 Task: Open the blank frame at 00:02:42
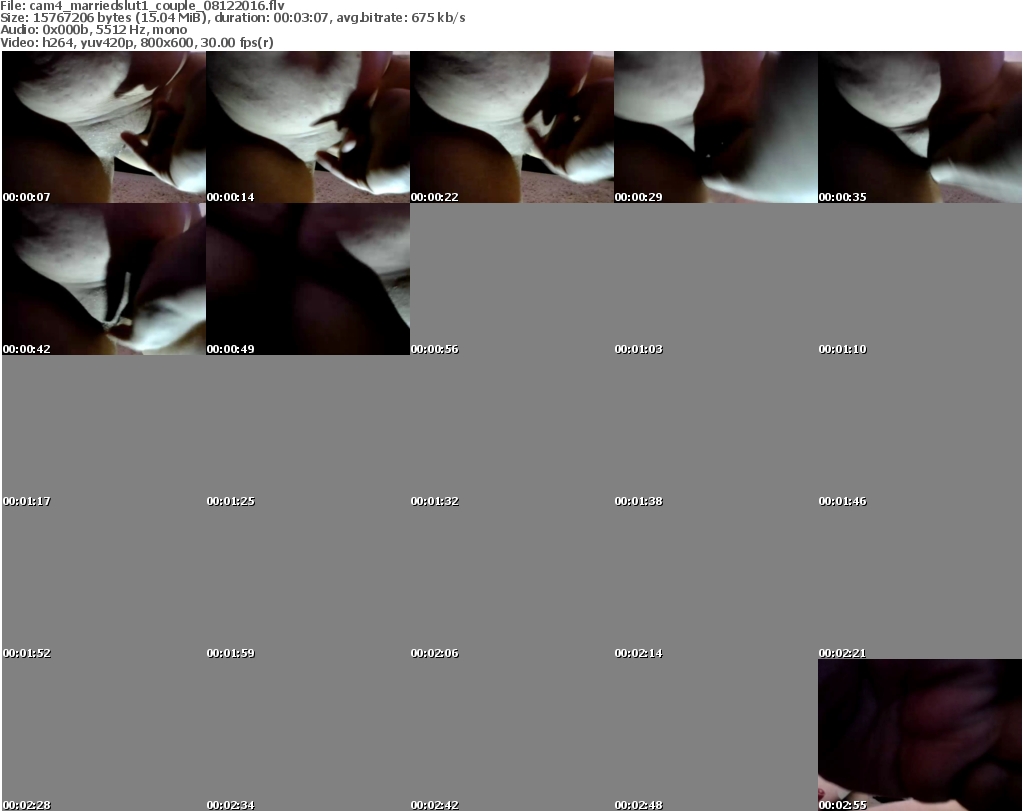pyautogui.click(x=512, y=735)
